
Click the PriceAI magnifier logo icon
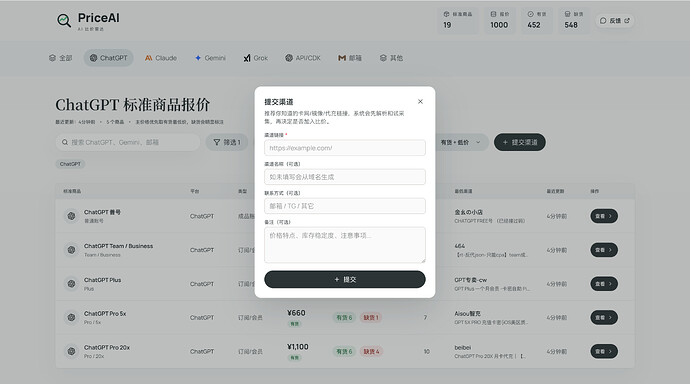pyautogui.click(x=64, y=20)
